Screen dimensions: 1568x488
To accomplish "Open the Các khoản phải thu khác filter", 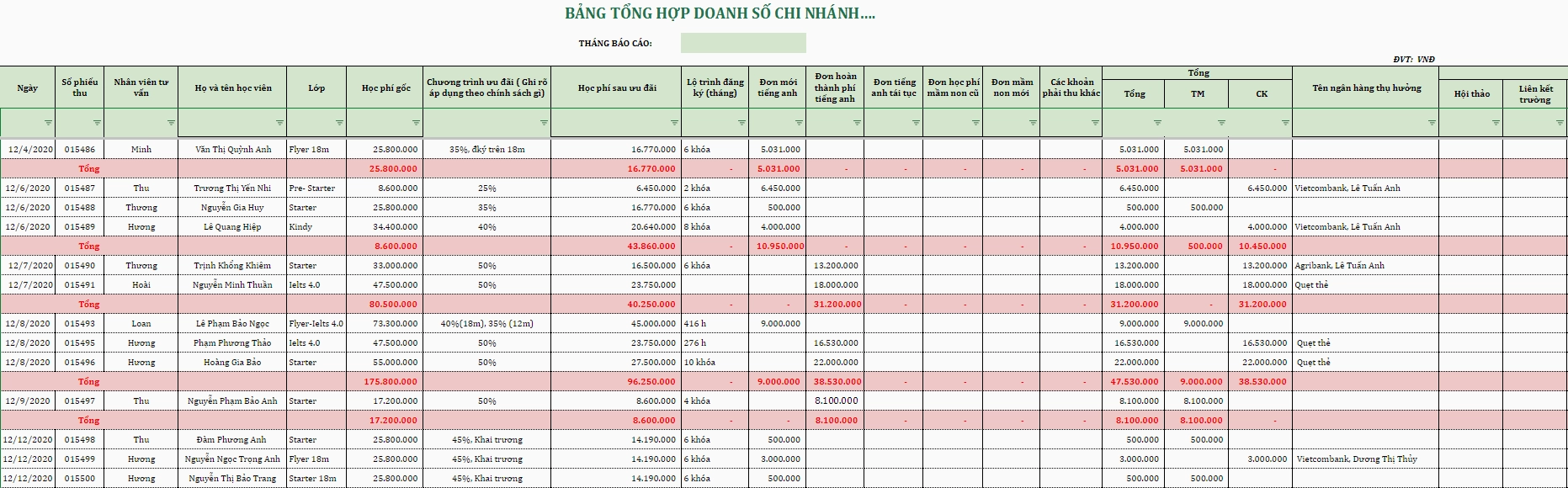I will (1095, 123).
